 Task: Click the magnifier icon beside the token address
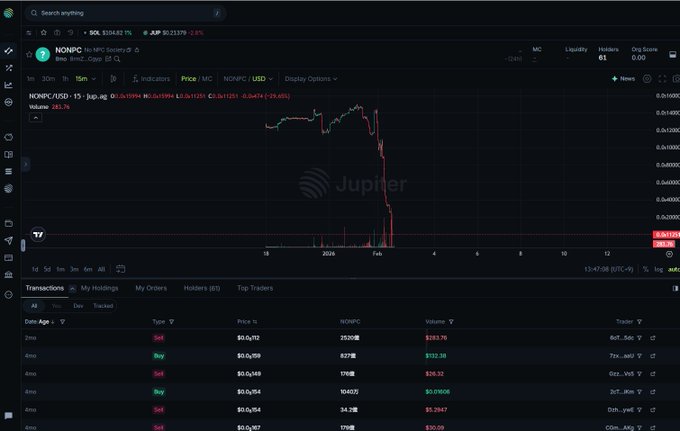point(117,59)
